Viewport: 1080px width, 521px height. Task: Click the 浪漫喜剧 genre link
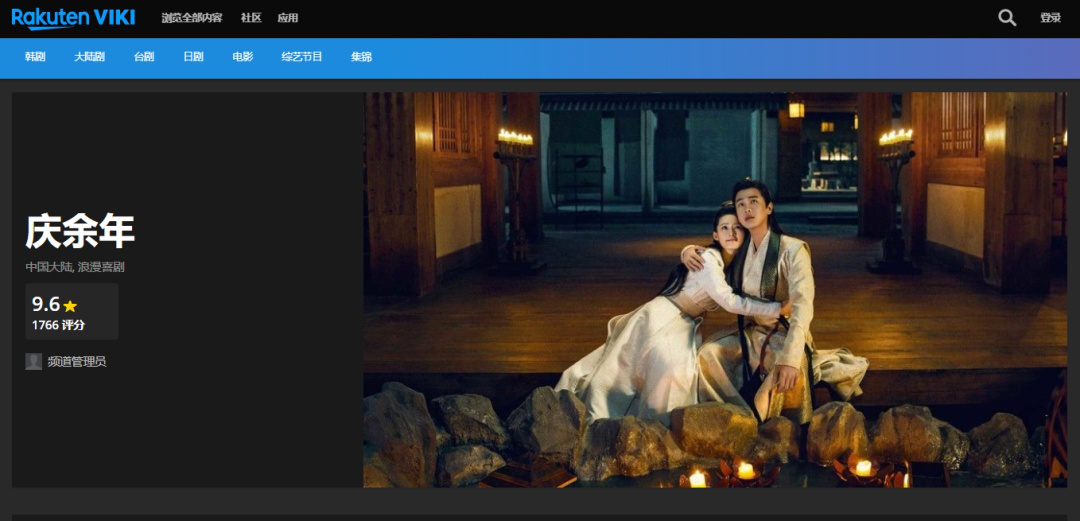(101, 267)
